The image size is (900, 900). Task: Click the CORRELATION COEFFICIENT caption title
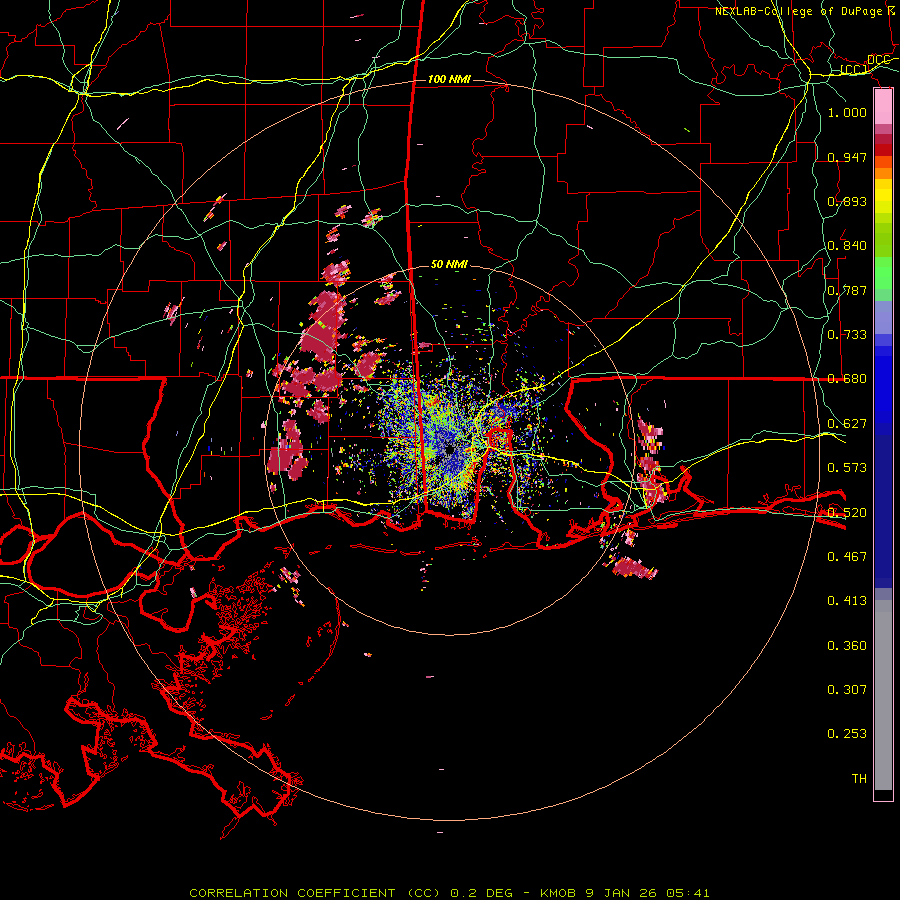tap(292, 893)
